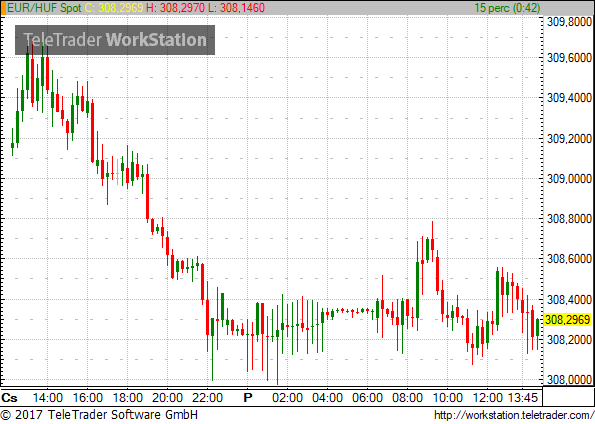Image resolution: width=595 pixels, height=424 pixels.
Task: Click the 15 perc (0:42) interval label
Action: [507, 8]
